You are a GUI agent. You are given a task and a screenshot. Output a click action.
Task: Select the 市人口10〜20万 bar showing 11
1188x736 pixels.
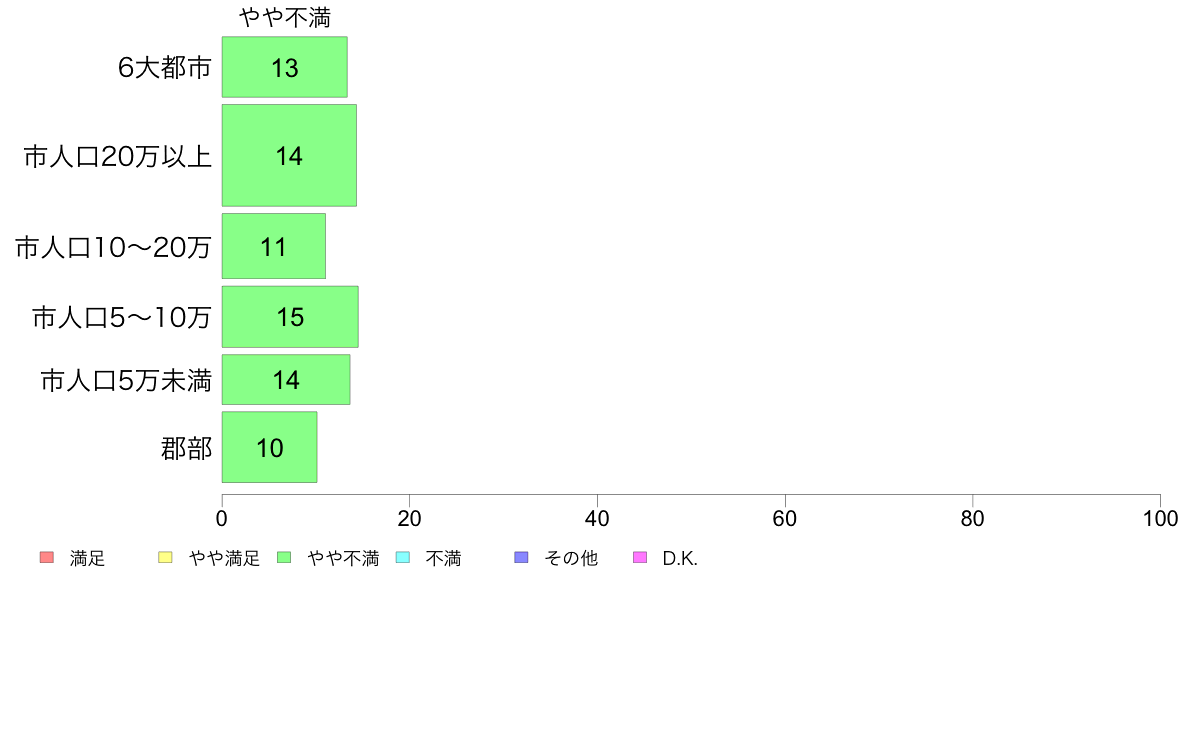click(x=274, y=246)
